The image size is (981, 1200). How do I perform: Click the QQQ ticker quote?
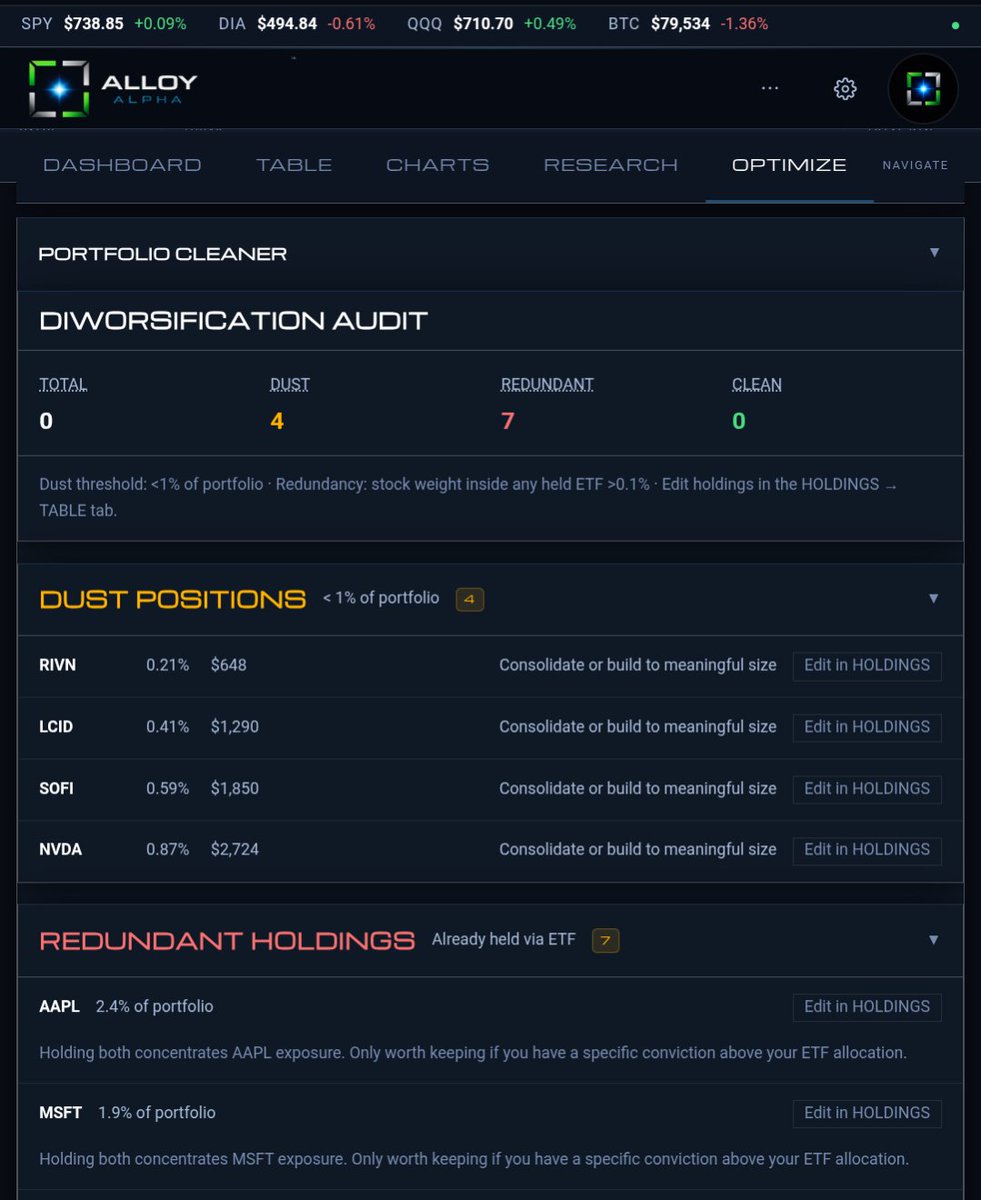492,24
